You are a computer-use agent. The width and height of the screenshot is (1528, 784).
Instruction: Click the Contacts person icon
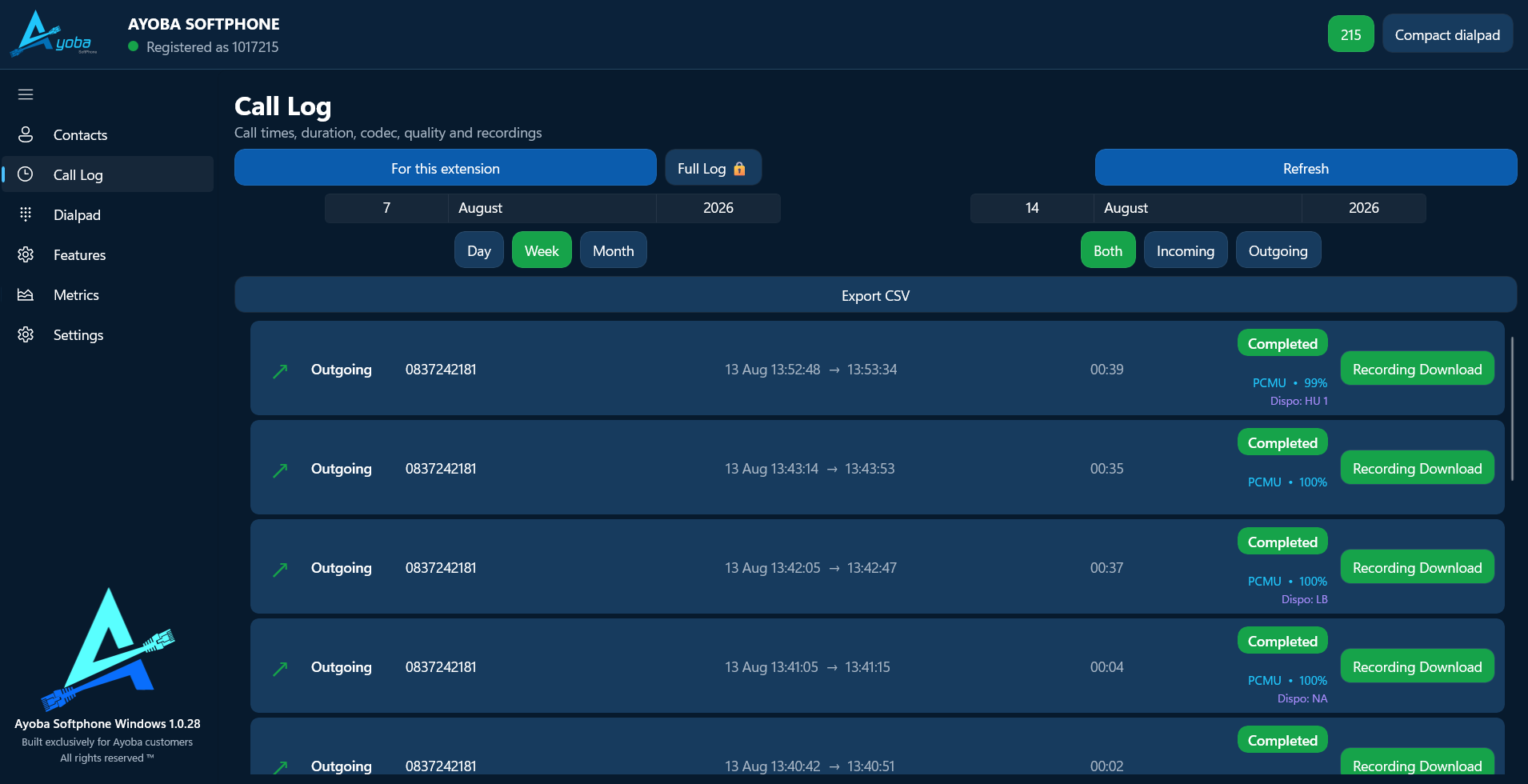[x=26, y=134]
